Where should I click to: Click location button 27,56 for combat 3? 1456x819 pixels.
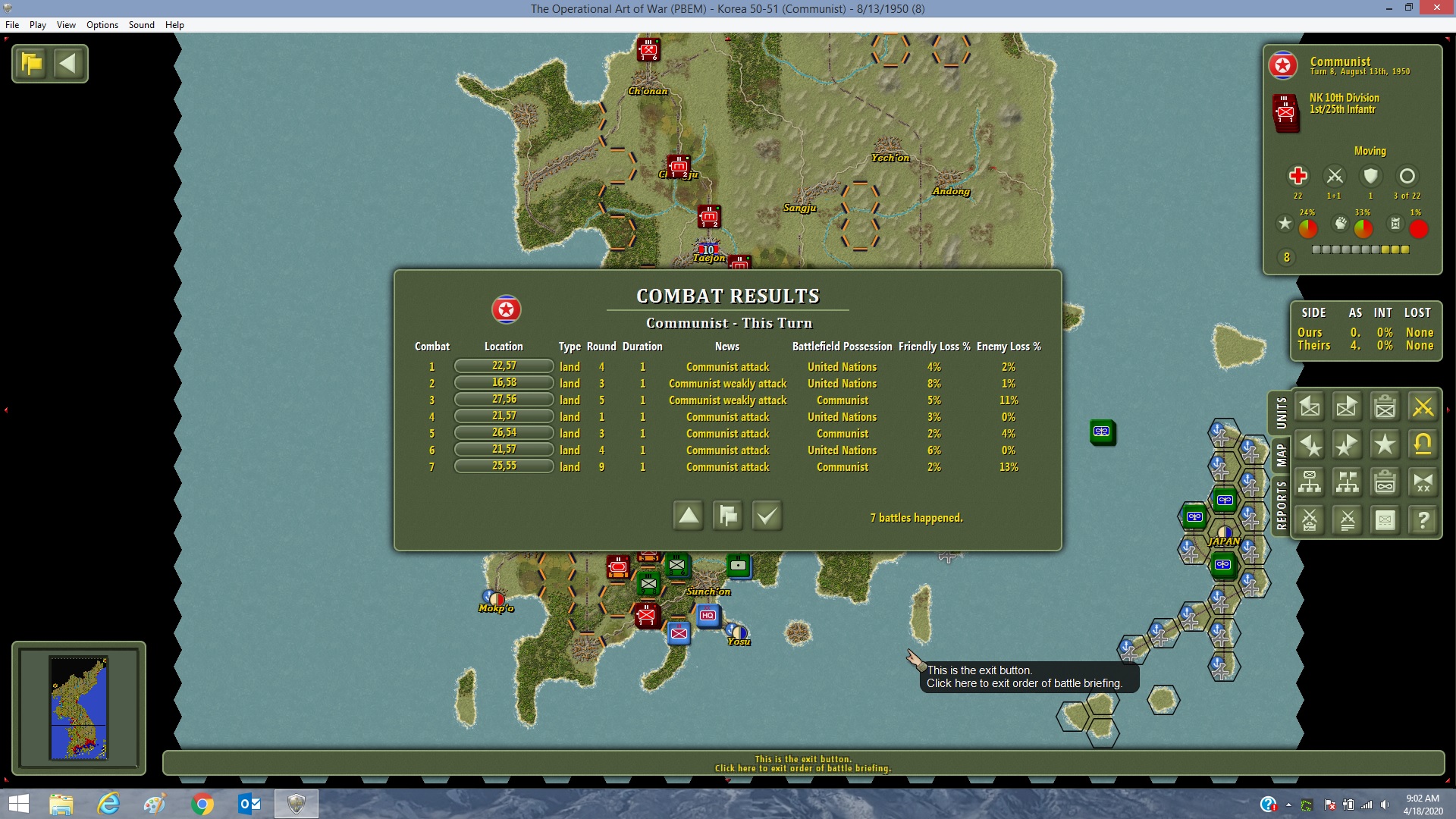(x=504, y=400)
